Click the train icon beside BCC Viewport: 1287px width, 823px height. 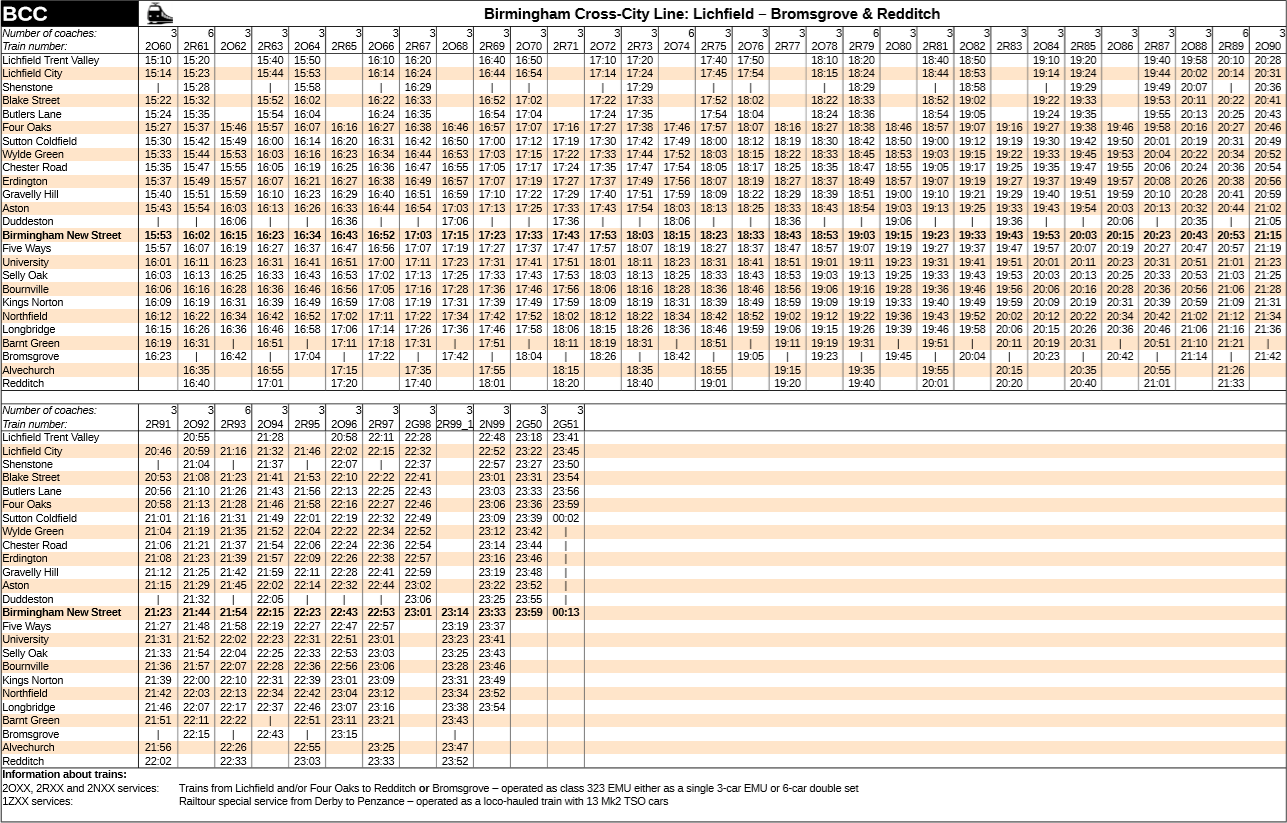[159, 14]
